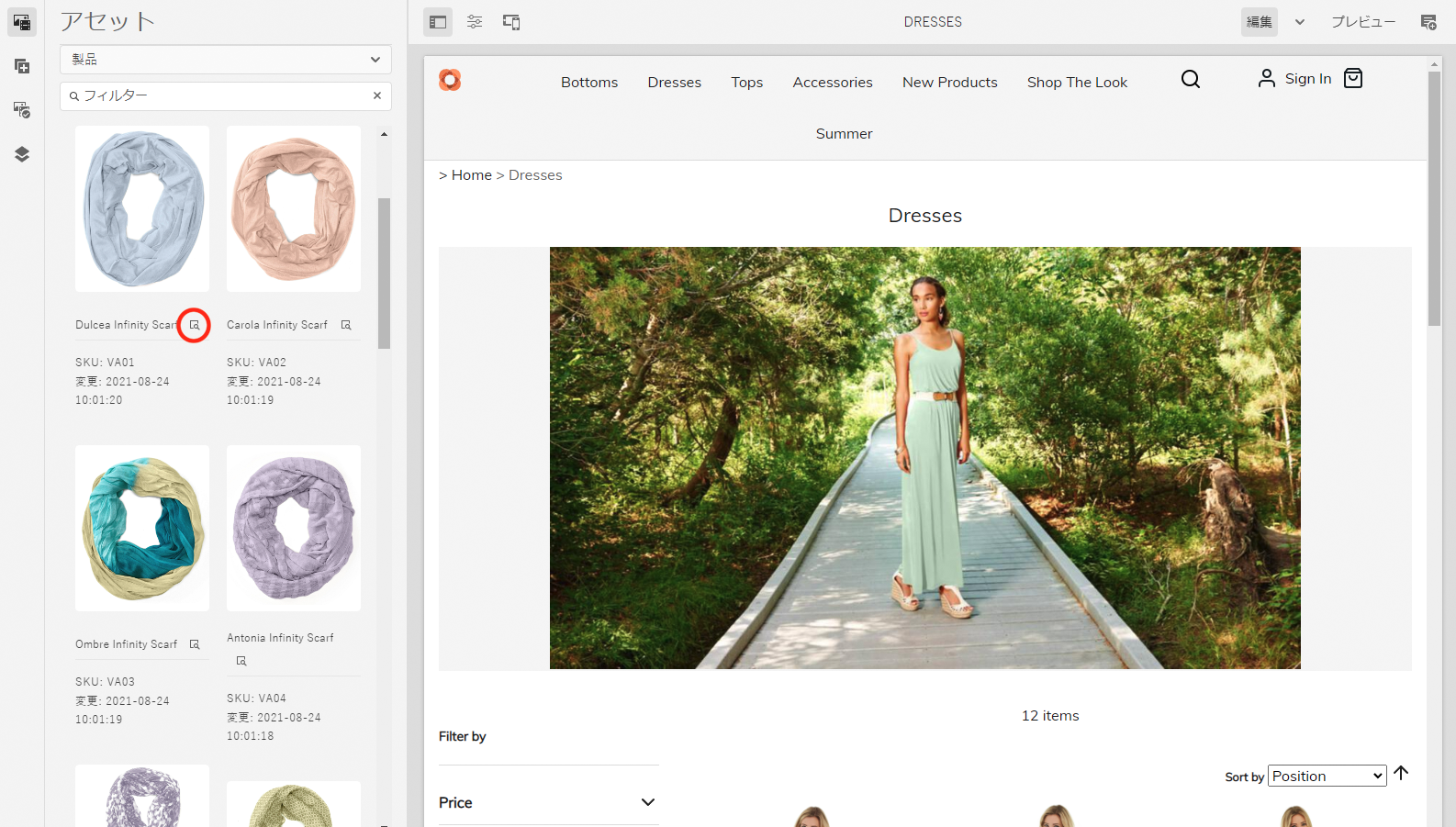
Task: Click the SKU: VA03 text
Action: coord(105,682)
